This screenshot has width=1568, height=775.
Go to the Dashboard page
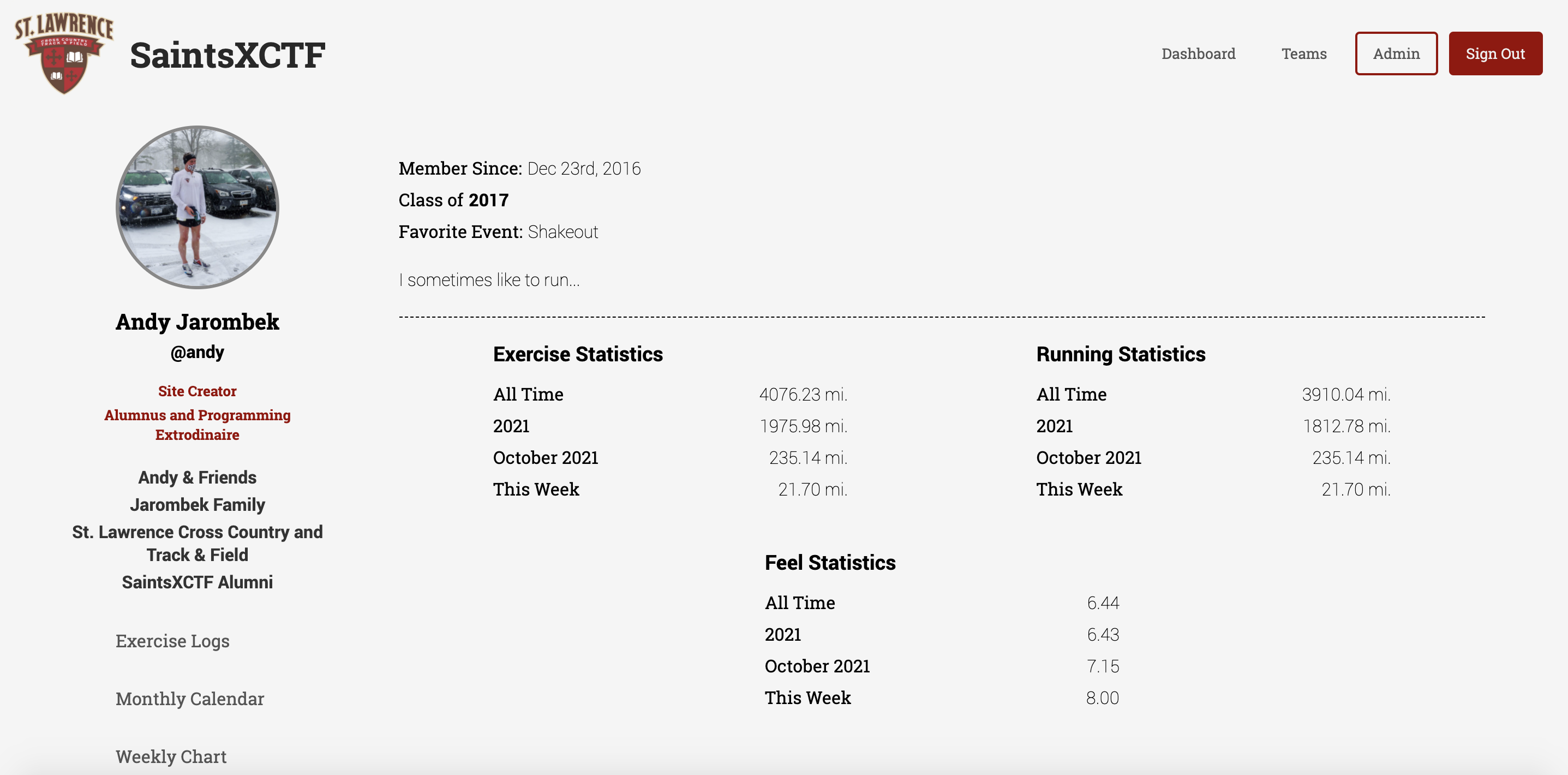pyautogui.click(x=1198, y=53)
